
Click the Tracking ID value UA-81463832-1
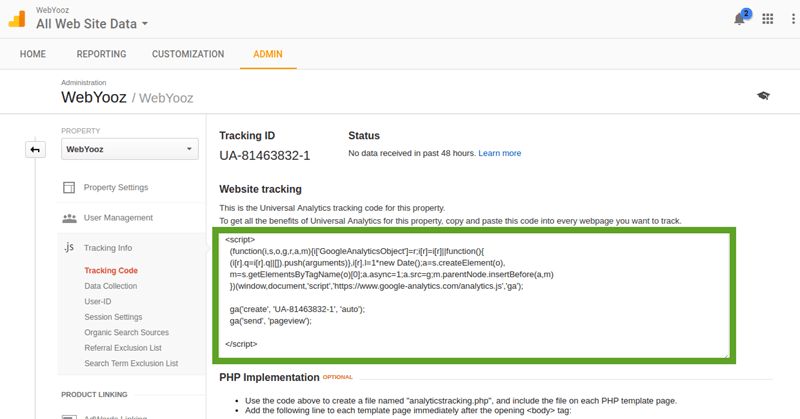[x=264, y=155]
